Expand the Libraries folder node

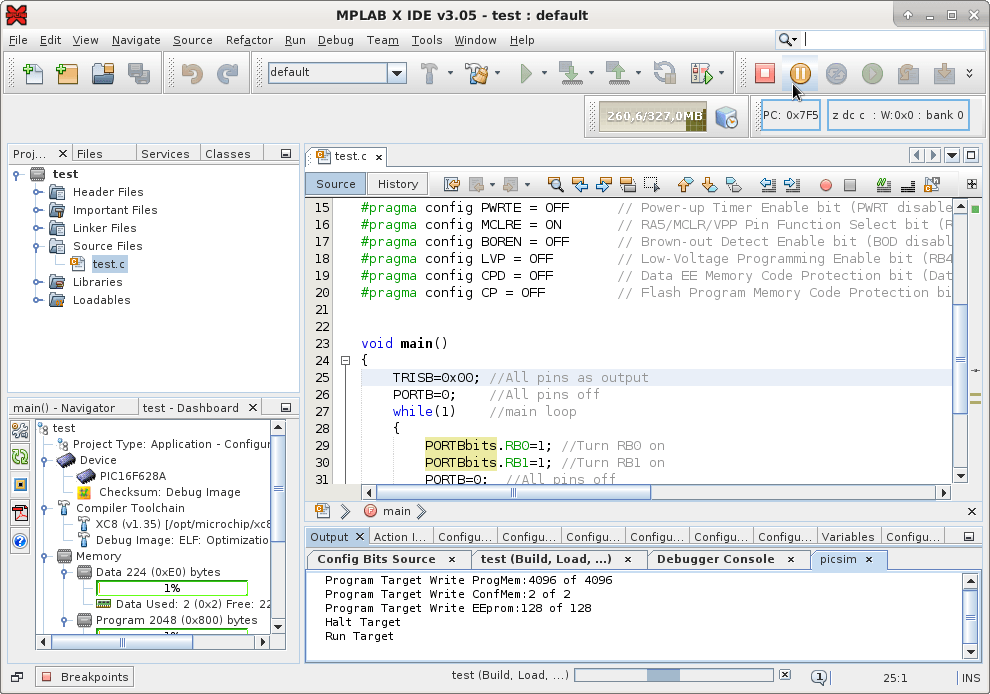pos(38,282)
